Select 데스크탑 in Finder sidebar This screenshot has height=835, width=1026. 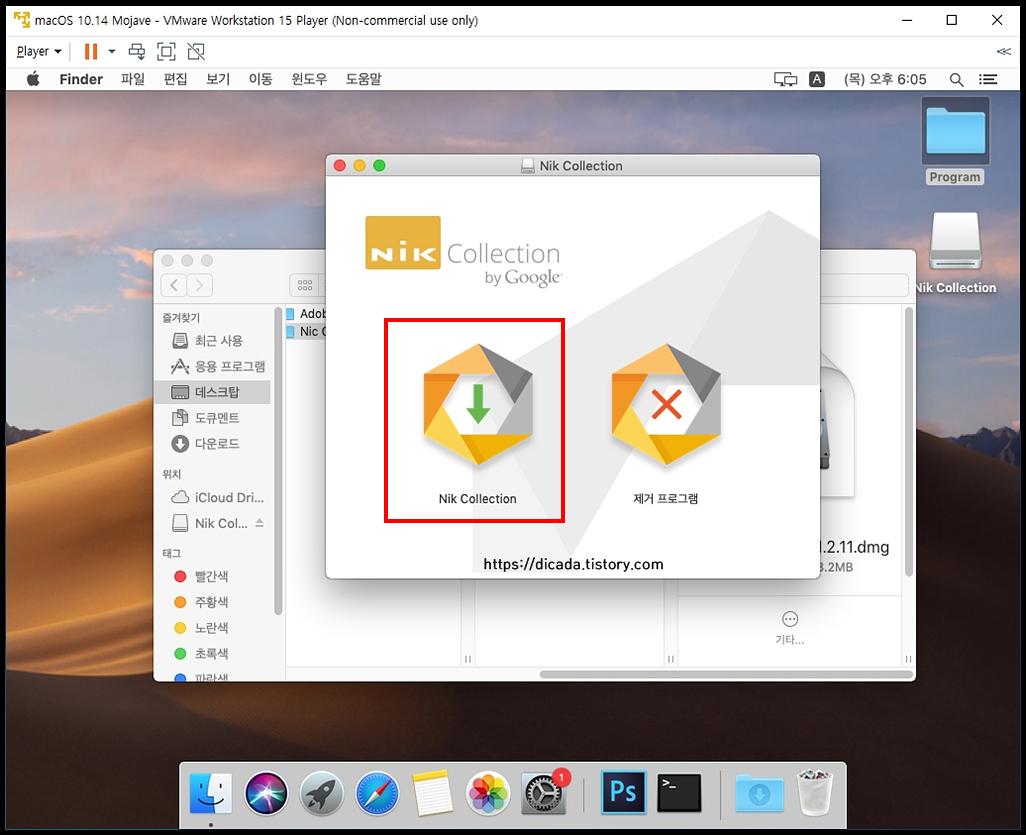tap(213, 392)
